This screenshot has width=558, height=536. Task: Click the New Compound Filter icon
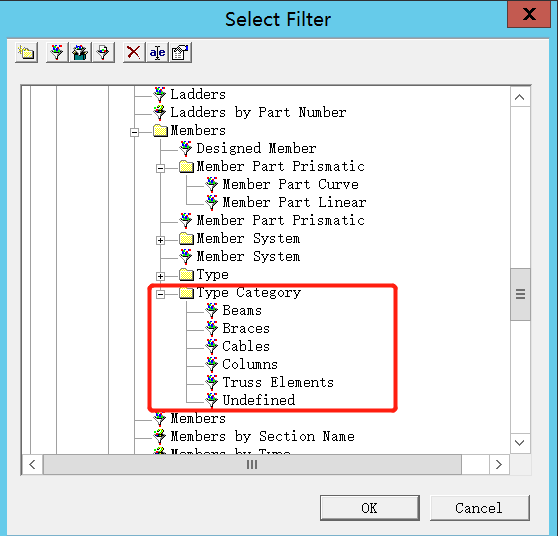pos(80,53)
